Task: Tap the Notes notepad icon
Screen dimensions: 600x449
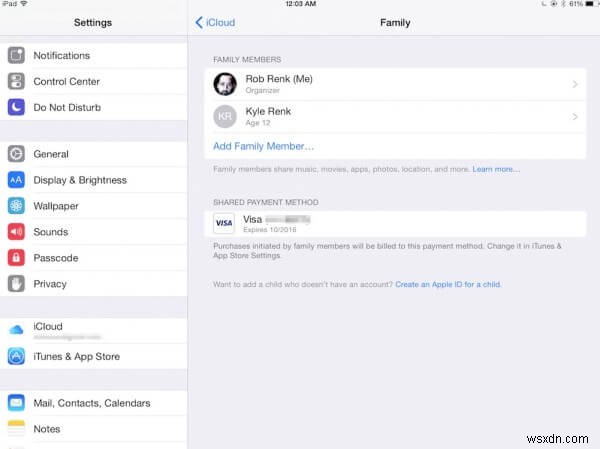Action: tap(16, 429)
